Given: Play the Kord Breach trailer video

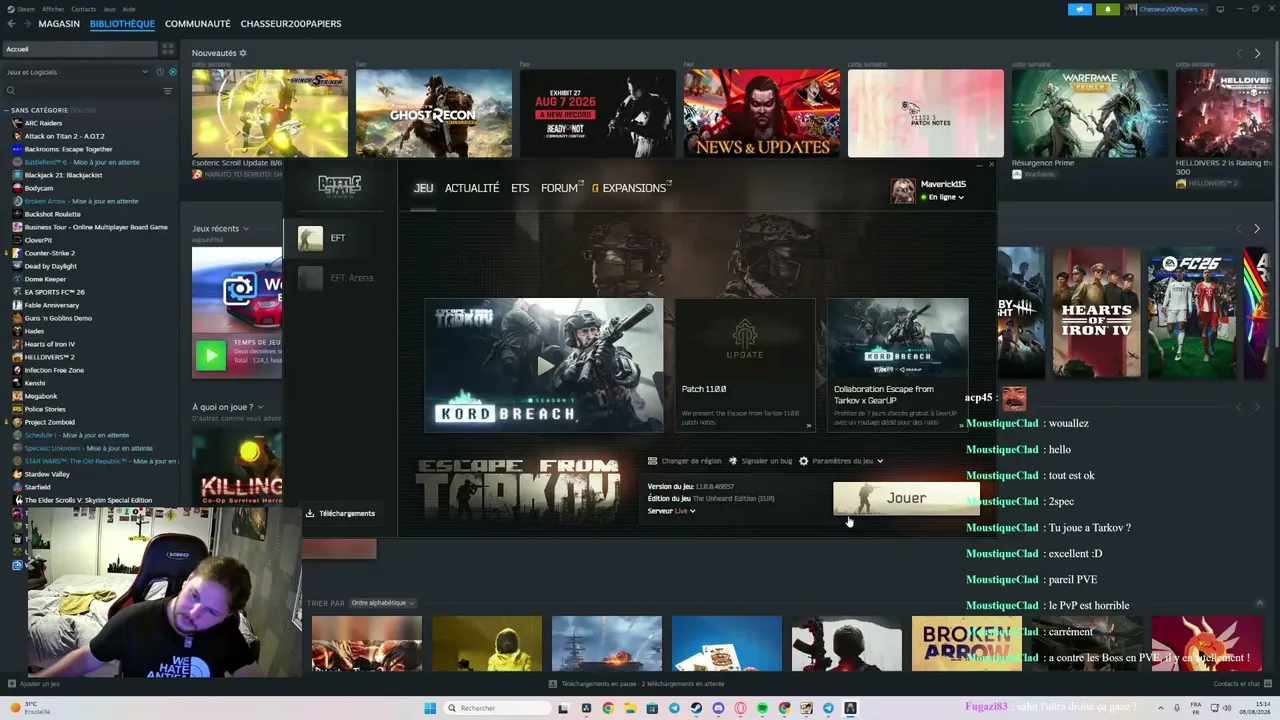Looking at the screenshot, I should click(544, 366).
